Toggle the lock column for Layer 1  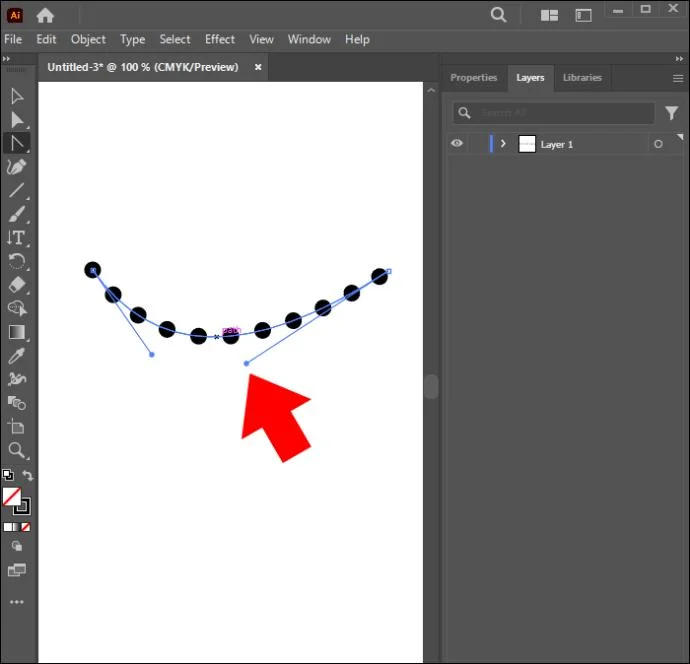click(x=477, y=144)
